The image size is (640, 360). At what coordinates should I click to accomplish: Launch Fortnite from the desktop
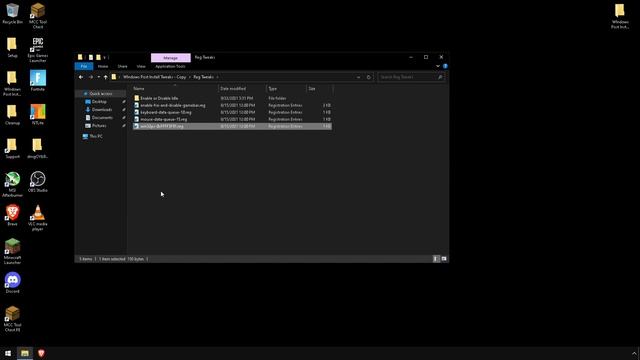coord(38,80)
